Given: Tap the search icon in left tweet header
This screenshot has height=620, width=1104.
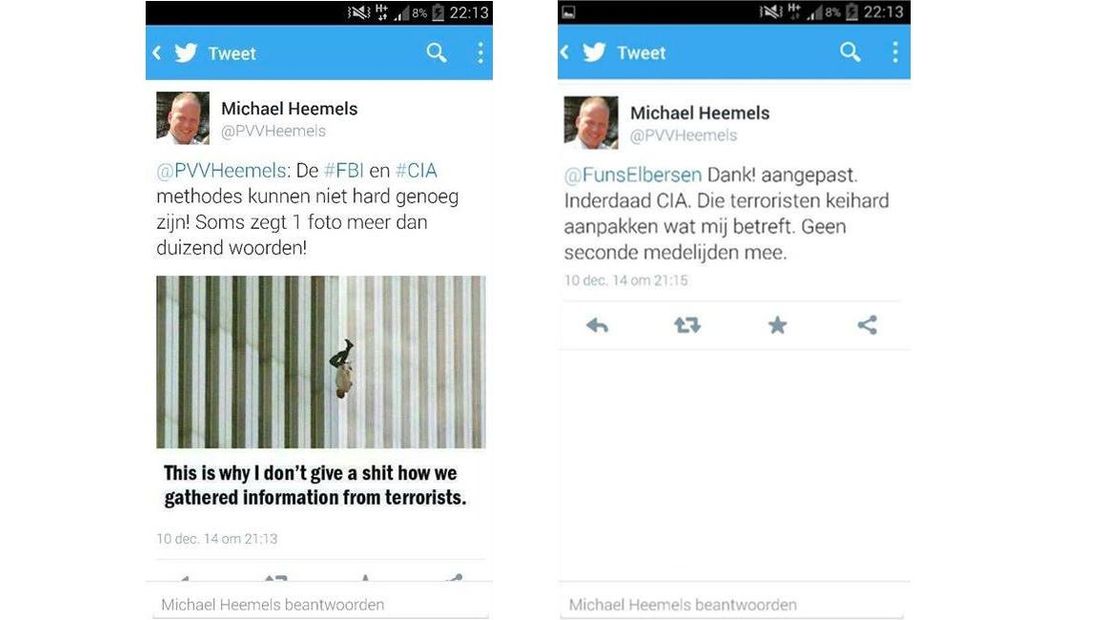Looking at the screenshot, I should 437,53.
